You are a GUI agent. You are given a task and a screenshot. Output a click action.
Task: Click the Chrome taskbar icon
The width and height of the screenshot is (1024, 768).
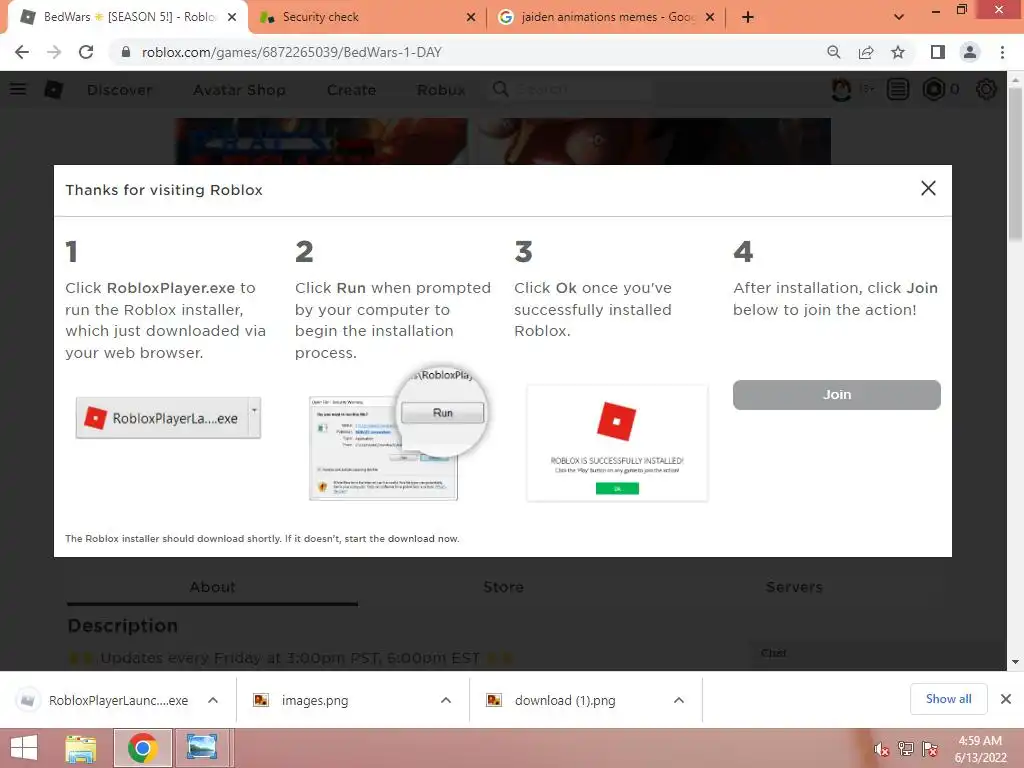point(143,748)
